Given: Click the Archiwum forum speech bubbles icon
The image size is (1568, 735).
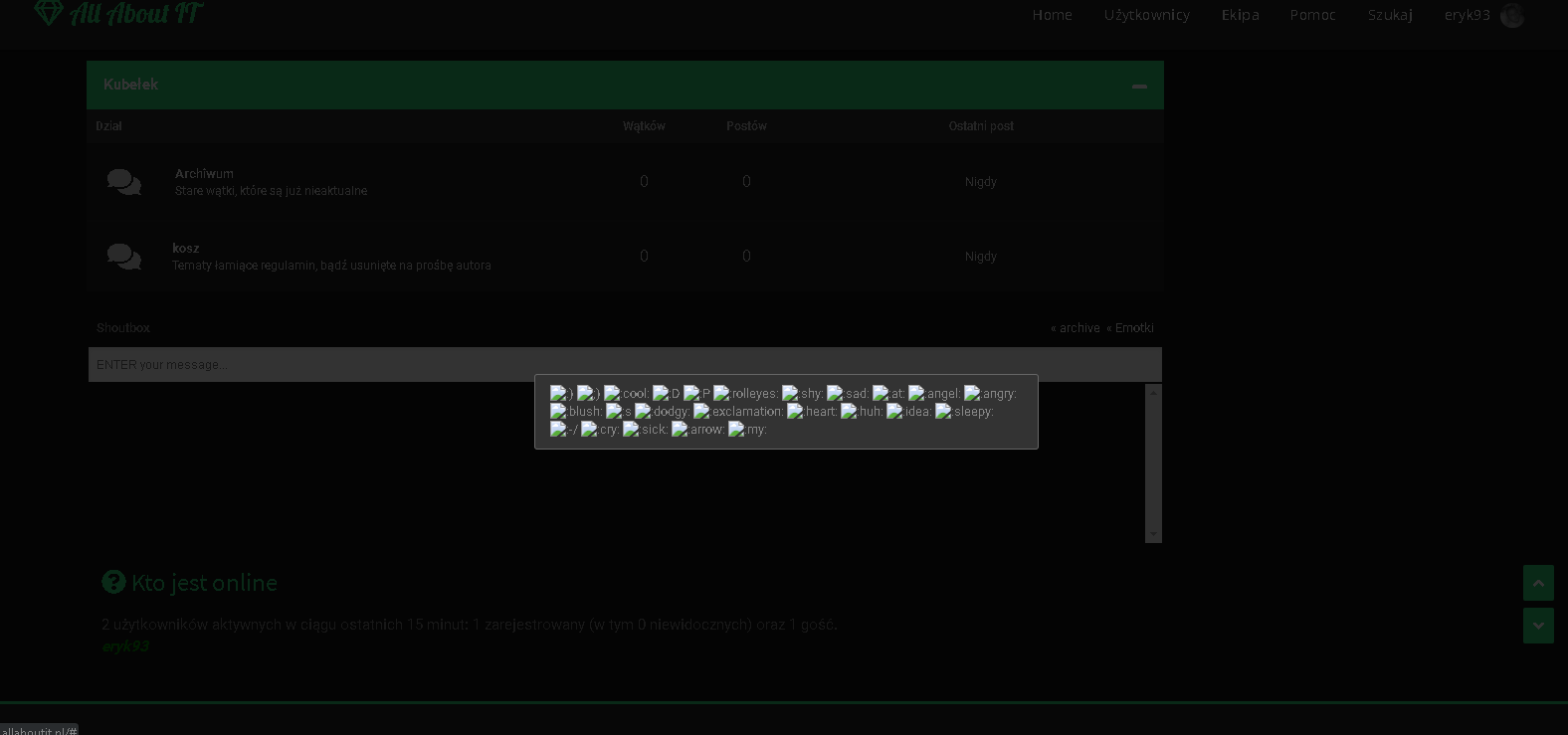Looking at the screenshot, I should click(124, 182).
